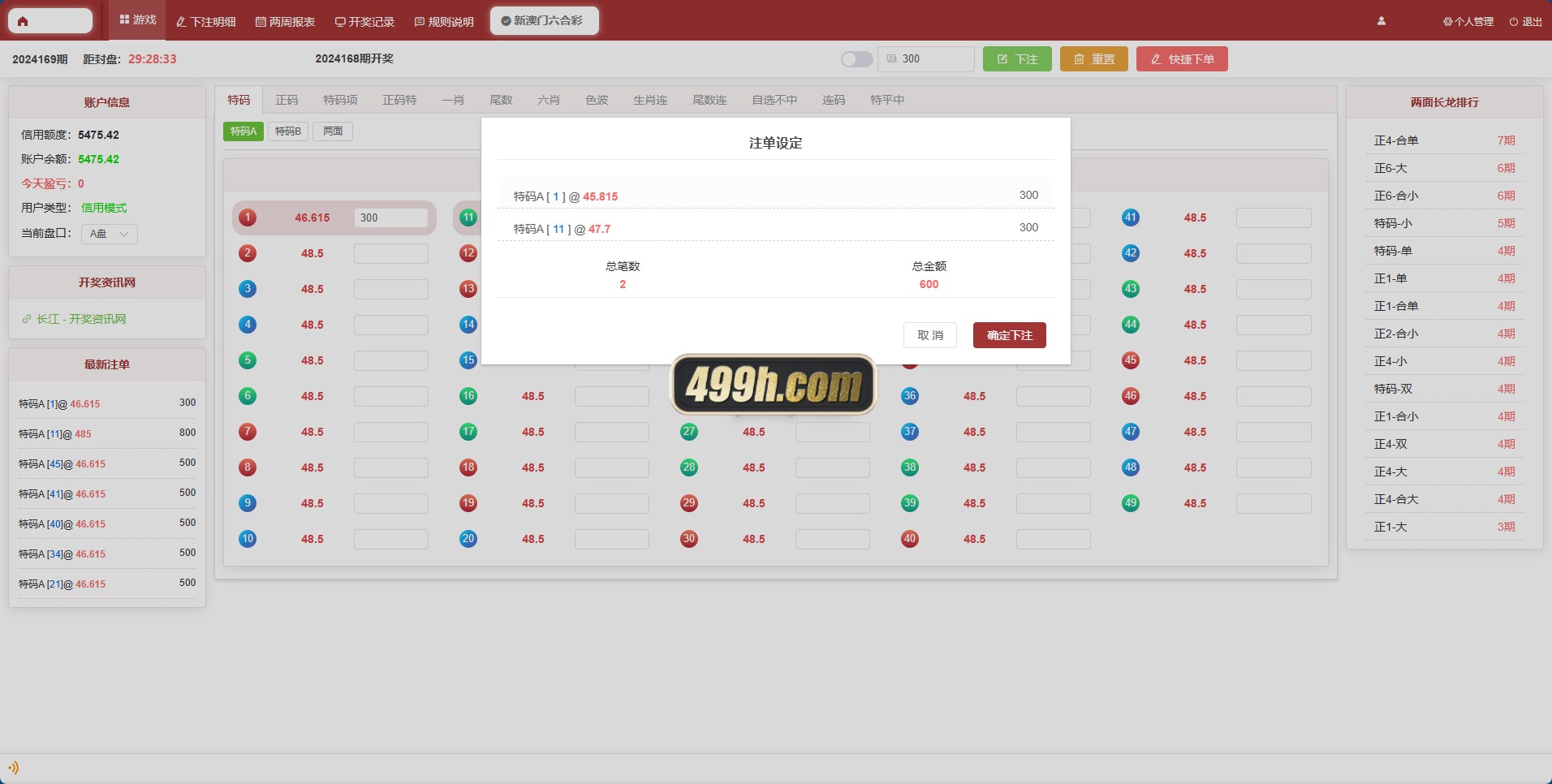Switch to the 正码 tab
1552x784 pixels.
(x=287, y=100)
